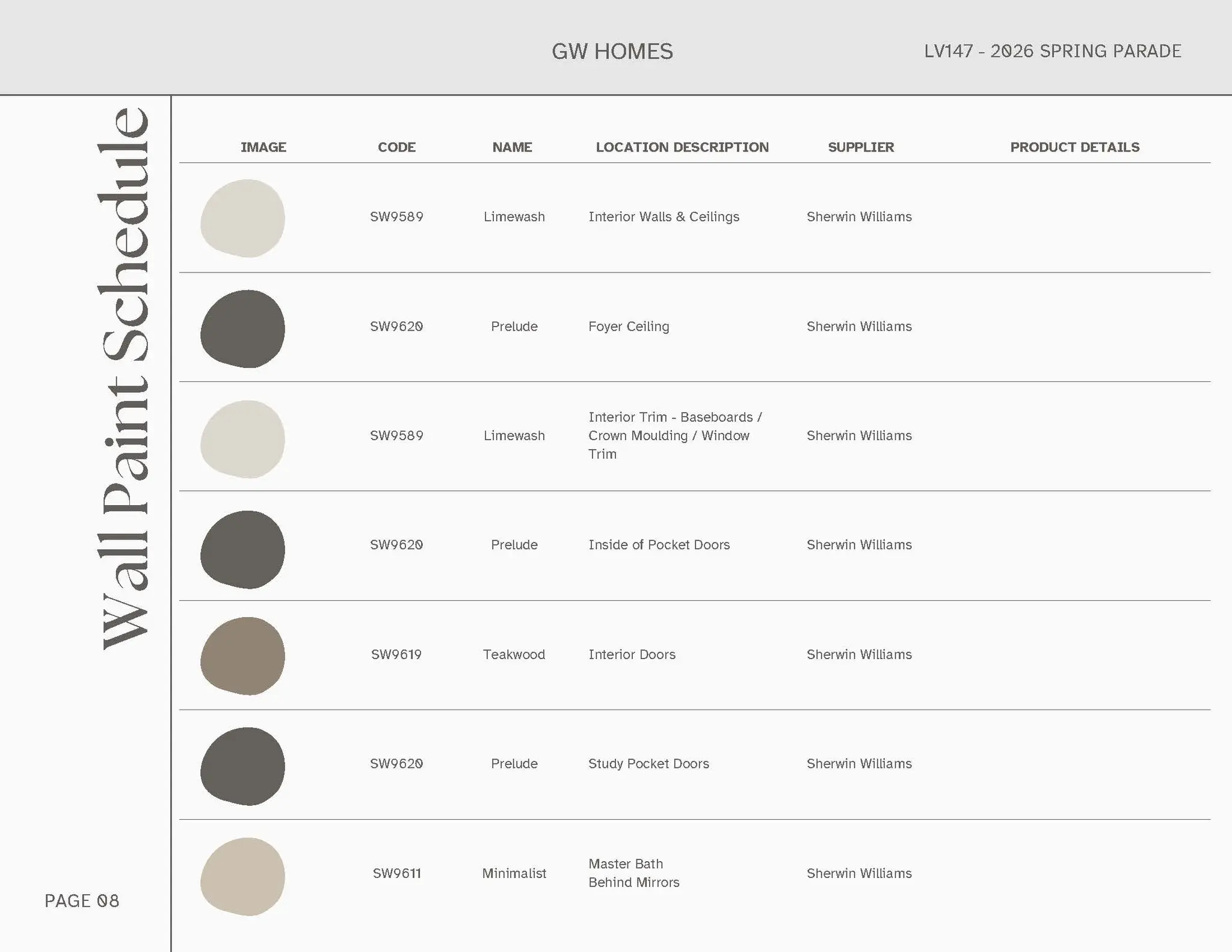Click the Limewash swatch for Interior Trim

(x=242, y=439)
